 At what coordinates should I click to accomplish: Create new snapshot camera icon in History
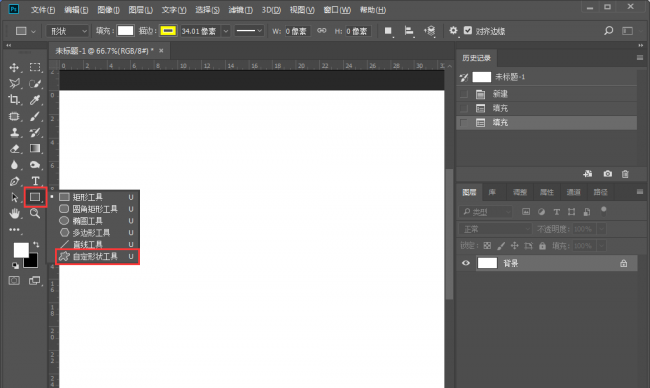608,174
